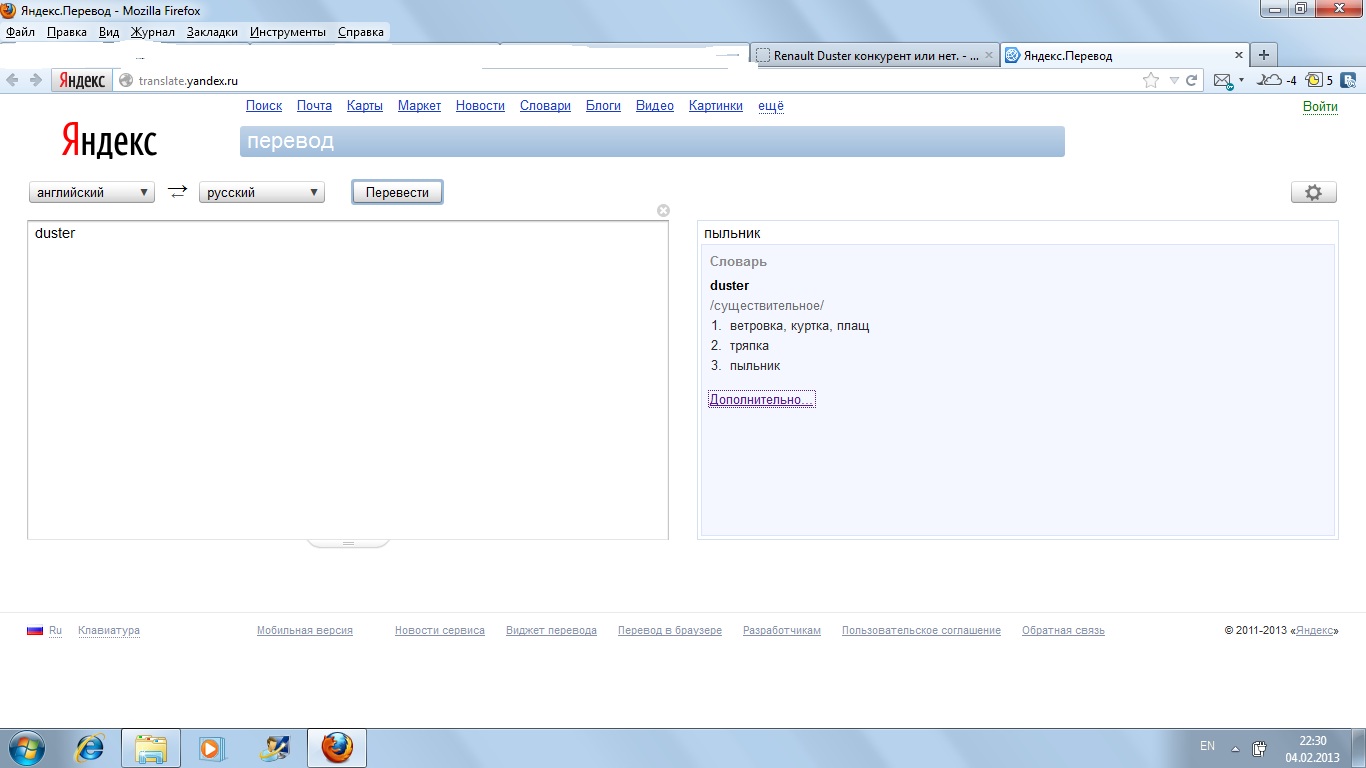
Task: Click the source text input area
Action: click(x=348, y=380)
